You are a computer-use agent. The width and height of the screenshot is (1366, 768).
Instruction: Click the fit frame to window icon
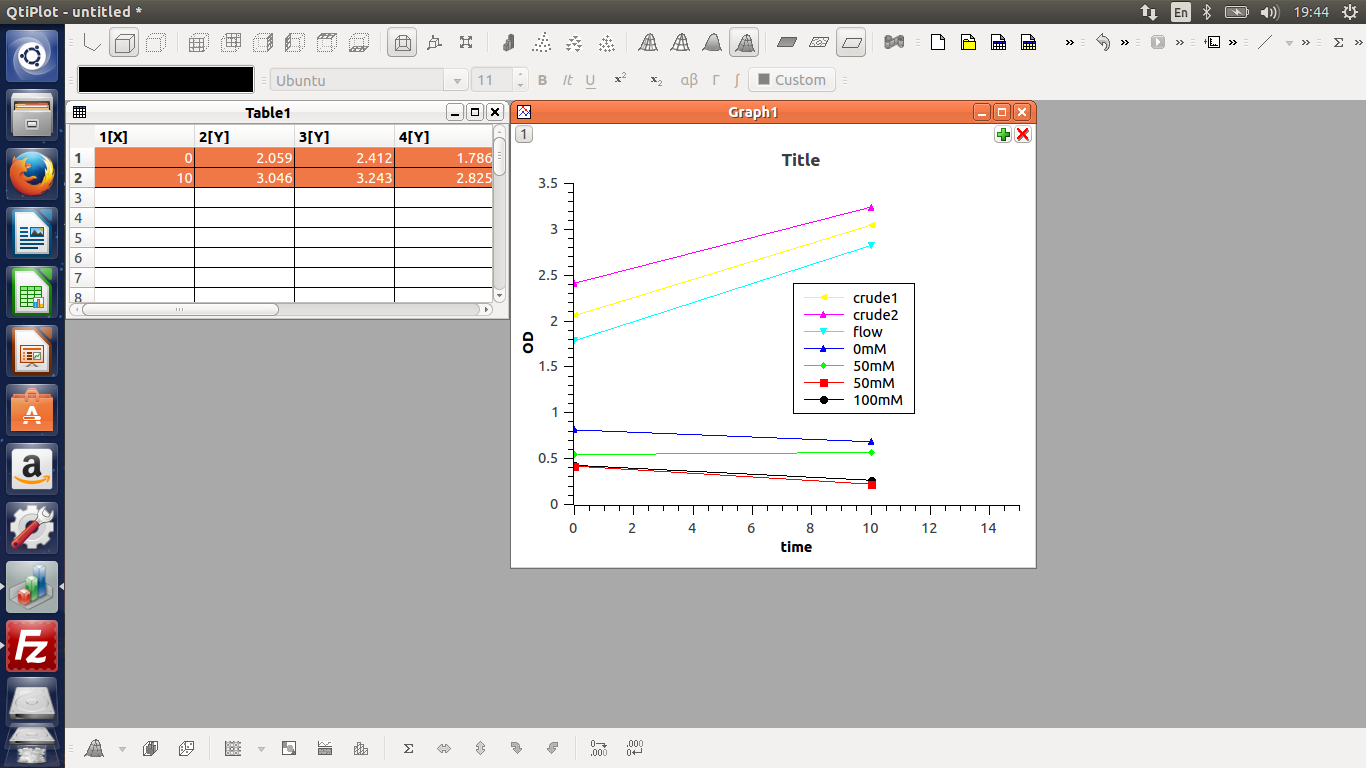466,43
